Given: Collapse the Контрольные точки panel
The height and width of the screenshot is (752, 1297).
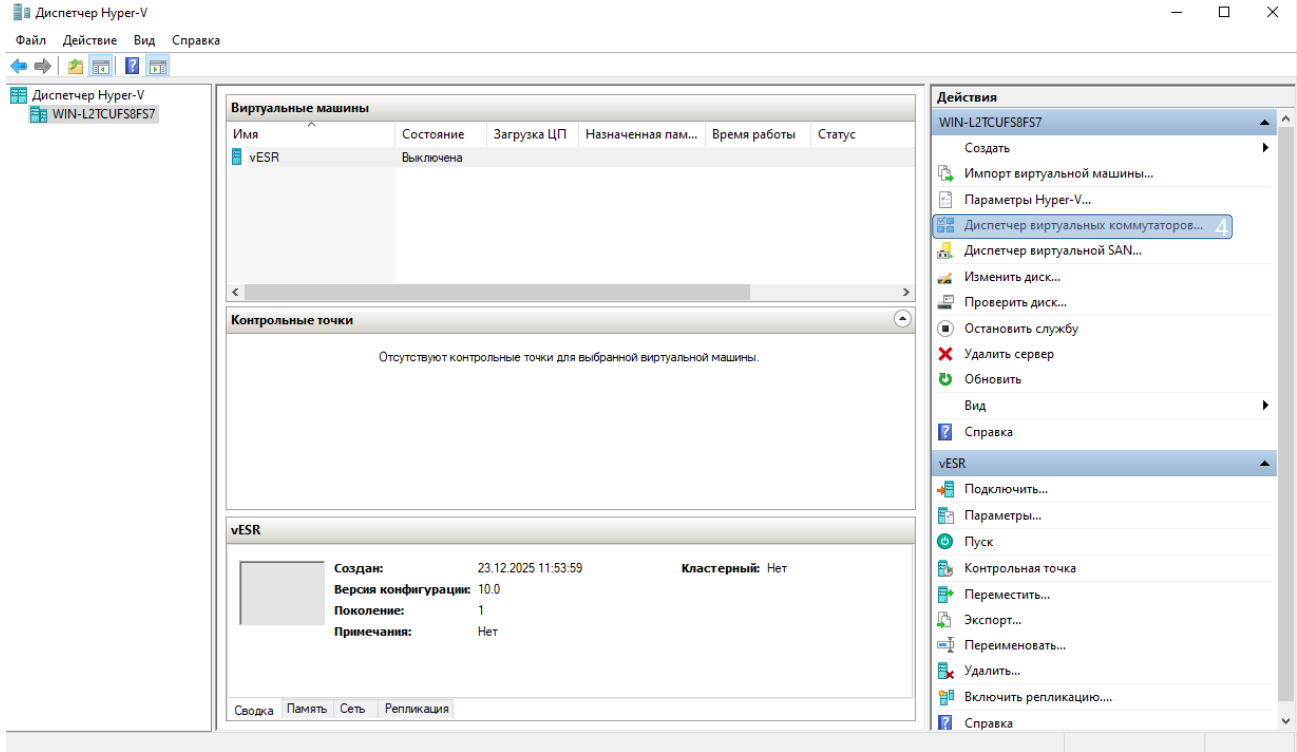Looking at the screenshot, I should [902, 319].
